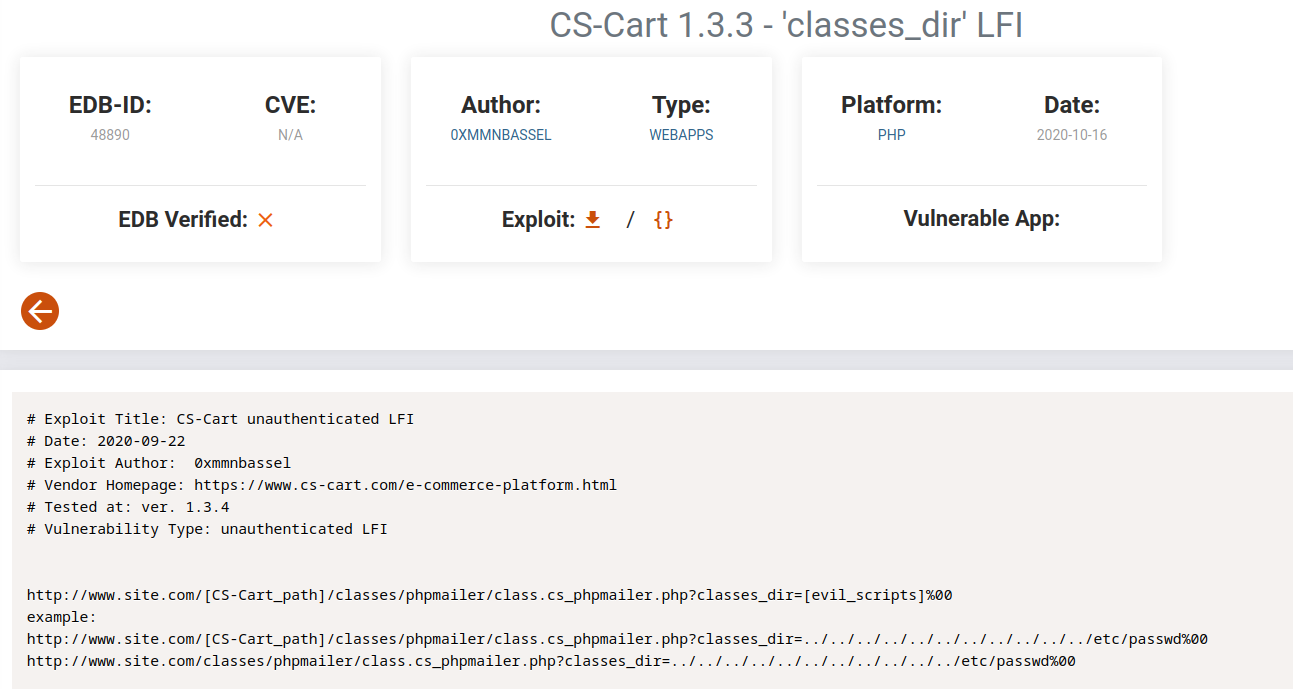Click the Date heading in the card

1072,105
